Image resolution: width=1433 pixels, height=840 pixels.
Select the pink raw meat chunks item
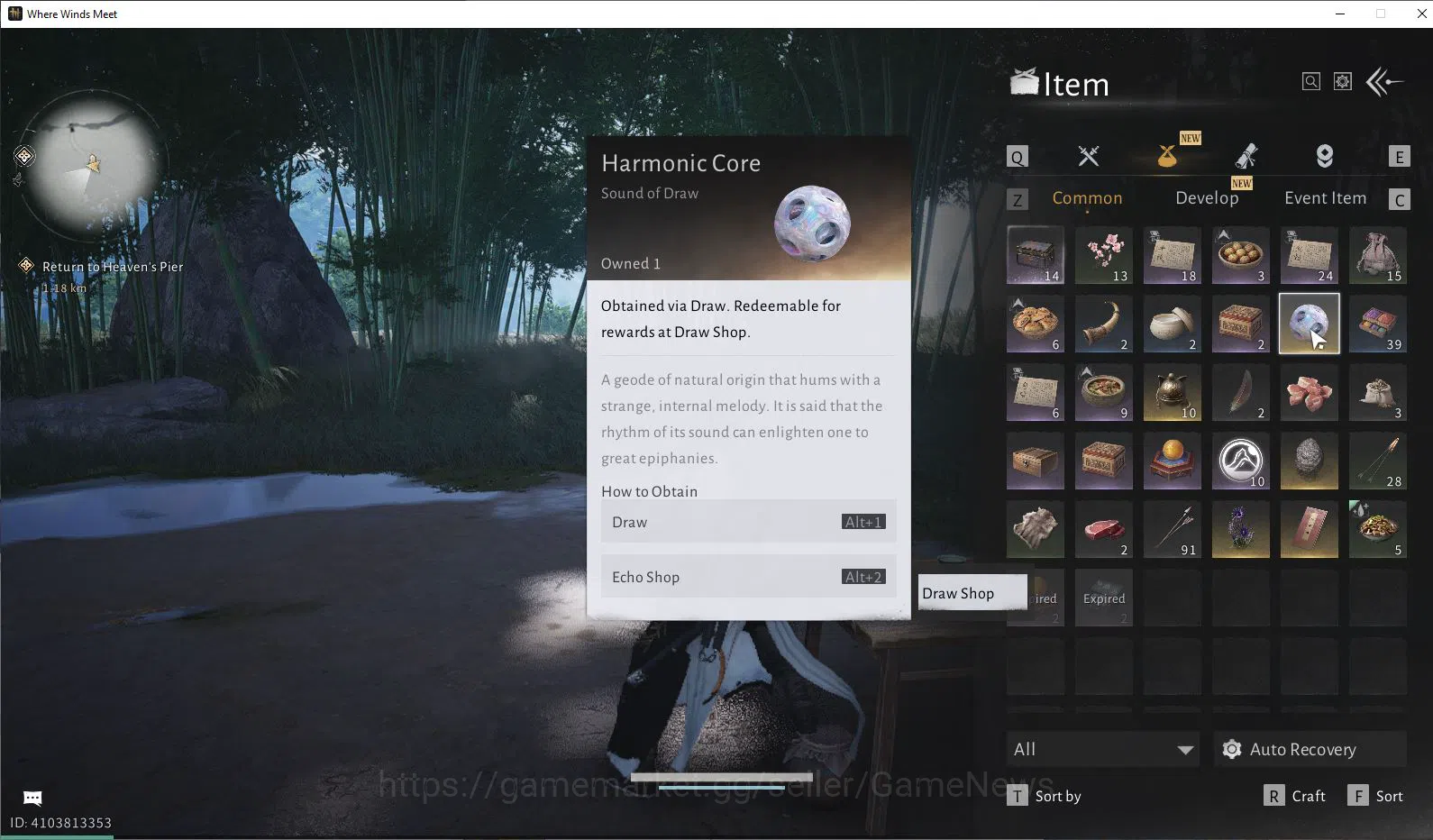[1310, 392]
